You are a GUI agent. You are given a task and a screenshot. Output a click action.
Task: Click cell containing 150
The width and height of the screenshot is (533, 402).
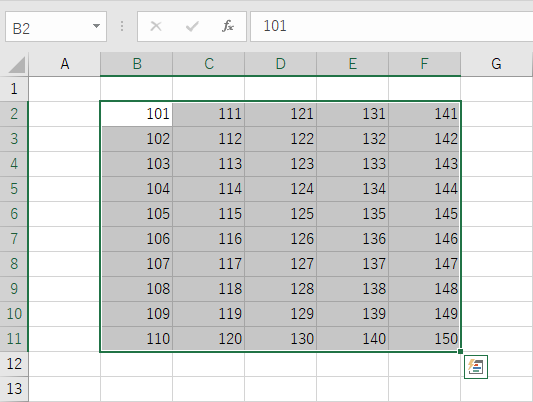[x=425, y=339]
